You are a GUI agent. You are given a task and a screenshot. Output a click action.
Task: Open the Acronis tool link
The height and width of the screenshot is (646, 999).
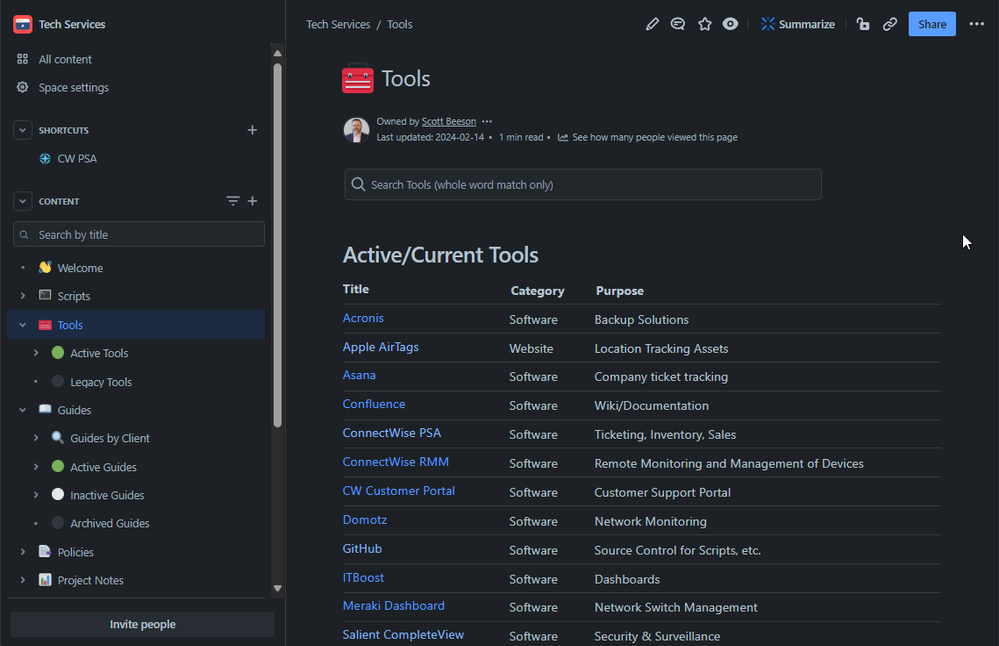363,318
